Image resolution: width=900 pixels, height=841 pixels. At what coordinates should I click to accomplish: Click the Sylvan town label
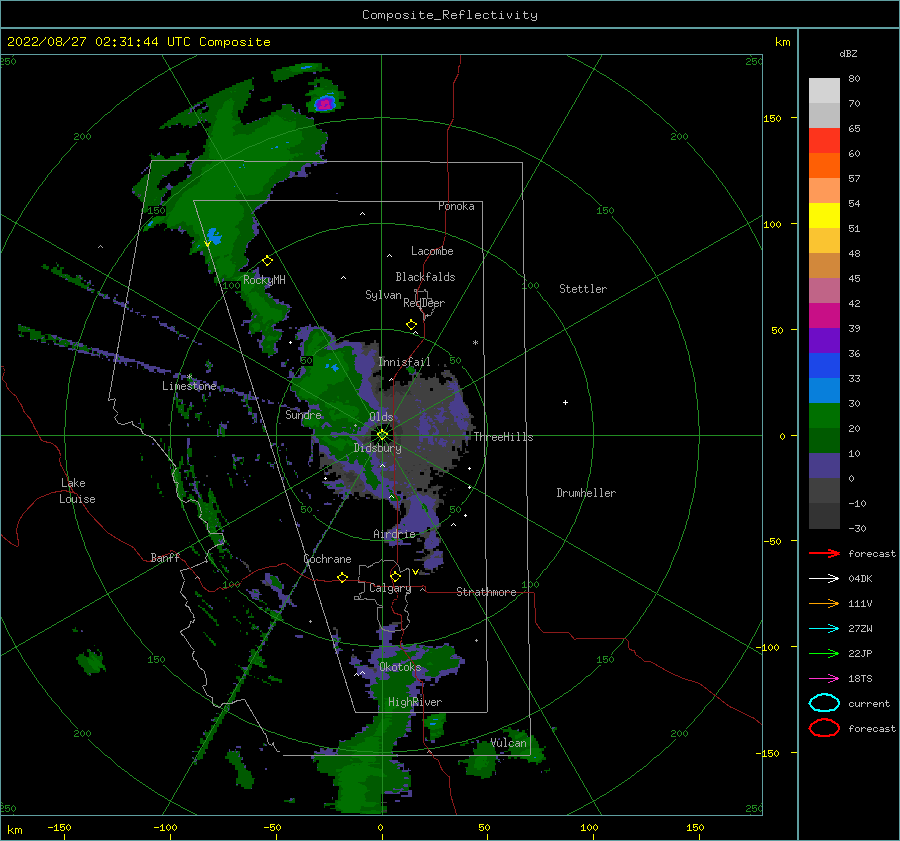pyautogui.click(x=383, y=295)
